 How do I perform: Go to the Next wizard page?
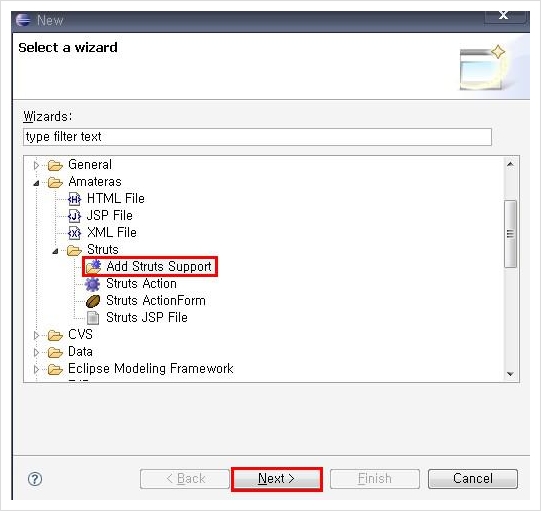[277, 479]
